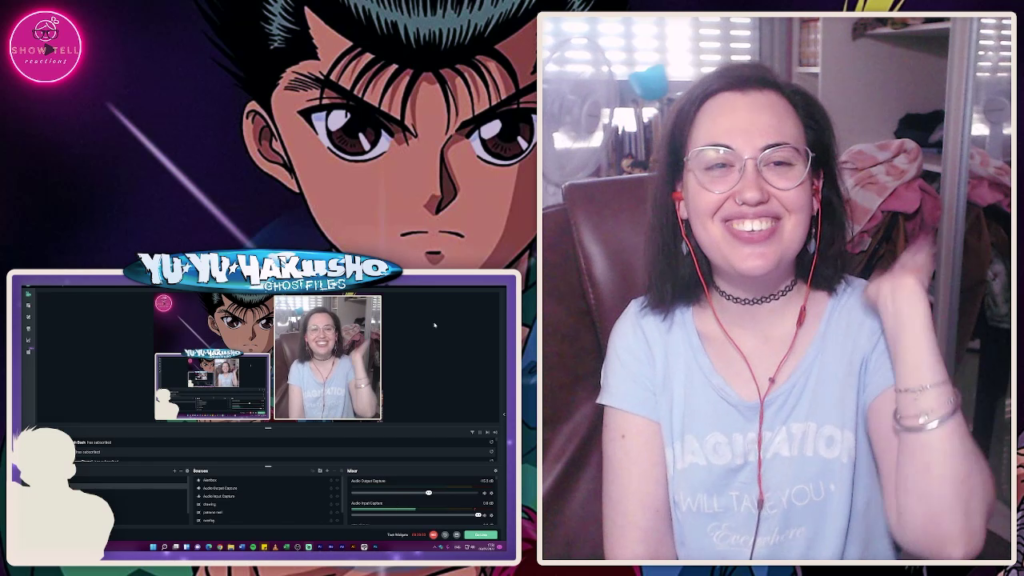Open the top Editor icon in sidebar
Image resolution: width=1024 pixels, height=576 pixels.
click(28, 294)
